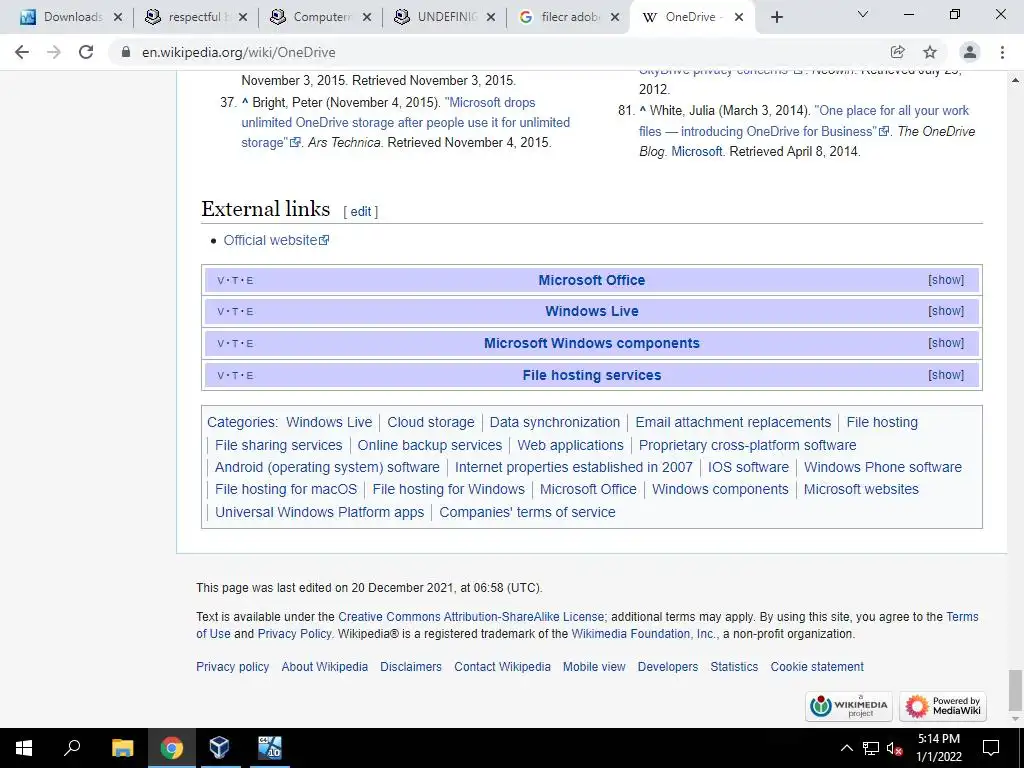The height and width of the screenshot is (768, 1024).
Task: Switch to the filecr adobe Google tab
Action: 567,17
